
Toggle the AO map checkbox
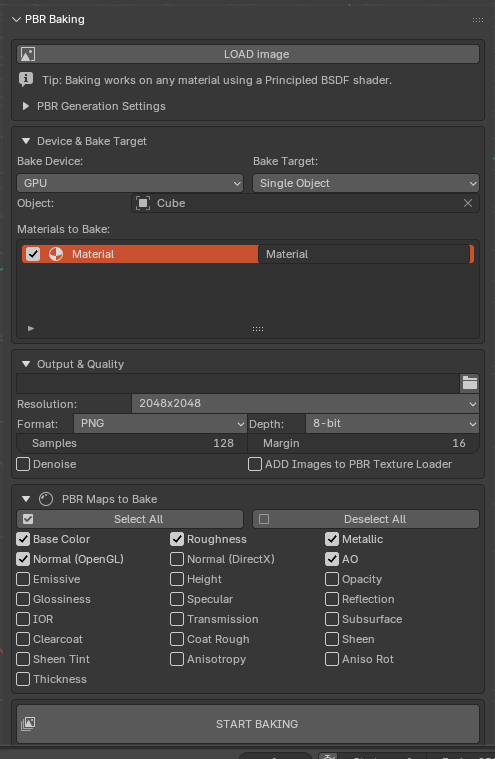point(332,559)
